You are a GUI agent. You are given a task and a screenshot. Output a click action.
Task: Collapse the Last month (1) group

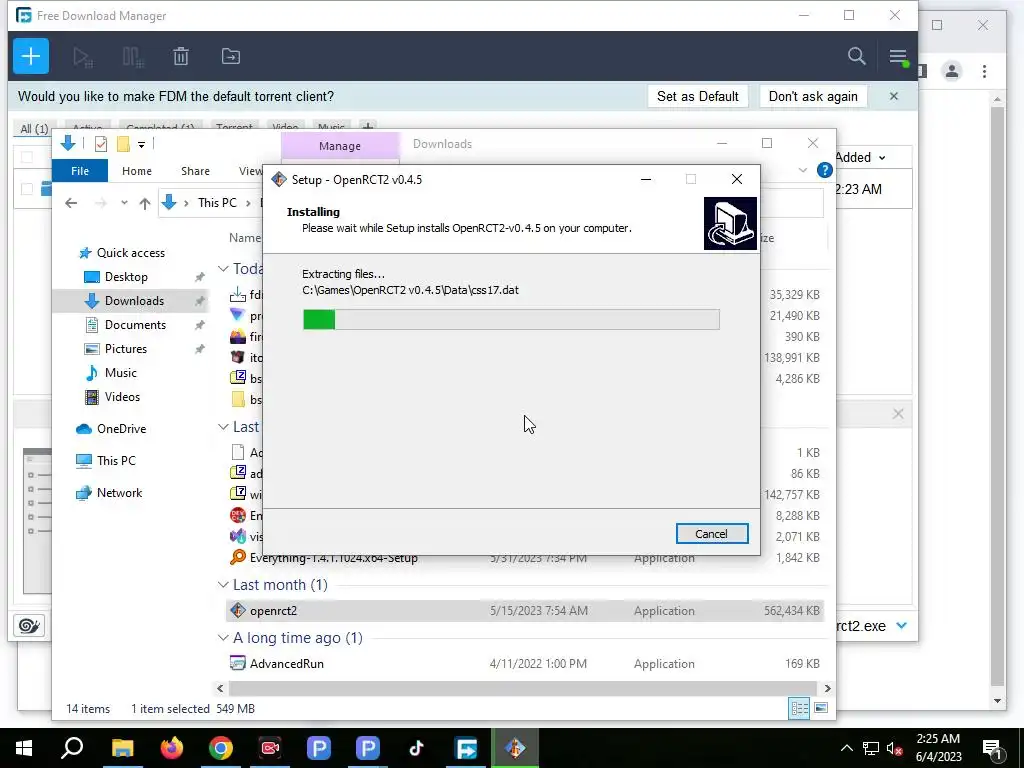tap(223, 585)
